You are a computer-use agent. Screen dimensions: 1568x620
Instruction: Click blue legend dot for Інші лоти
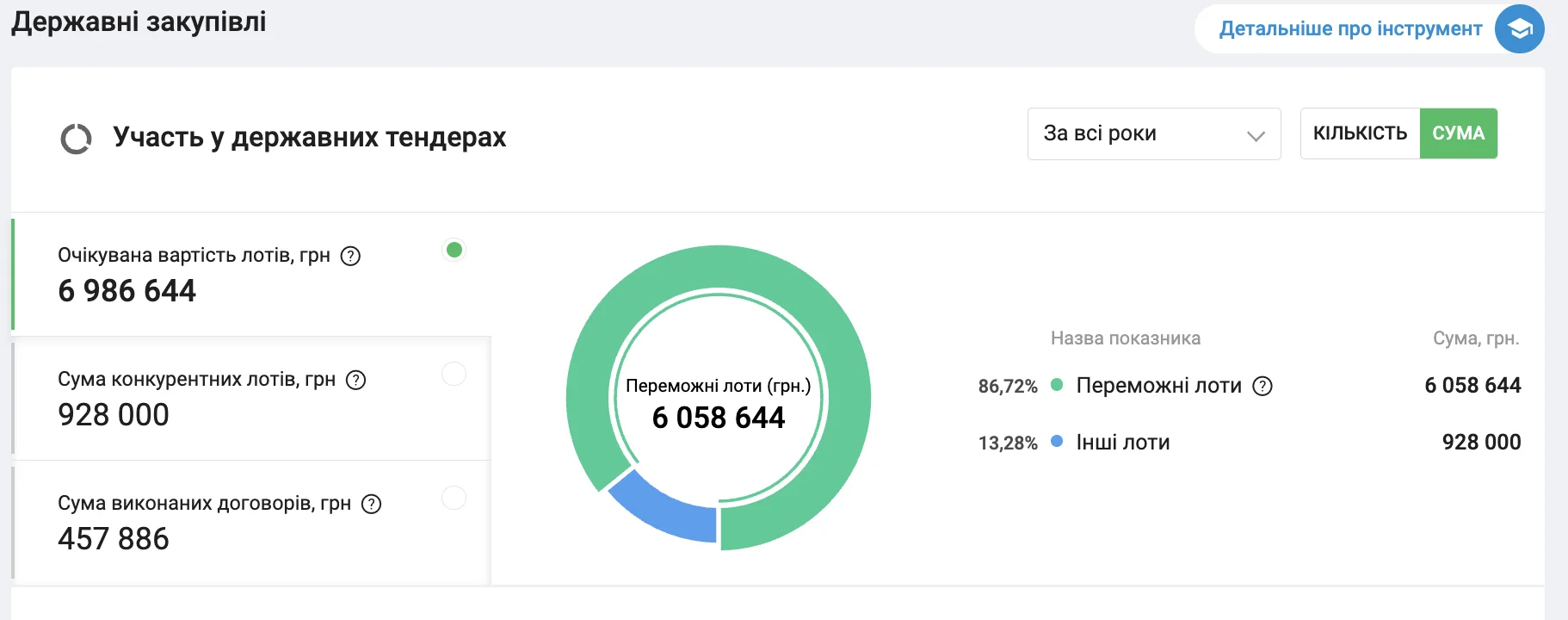pos(1057,442)
